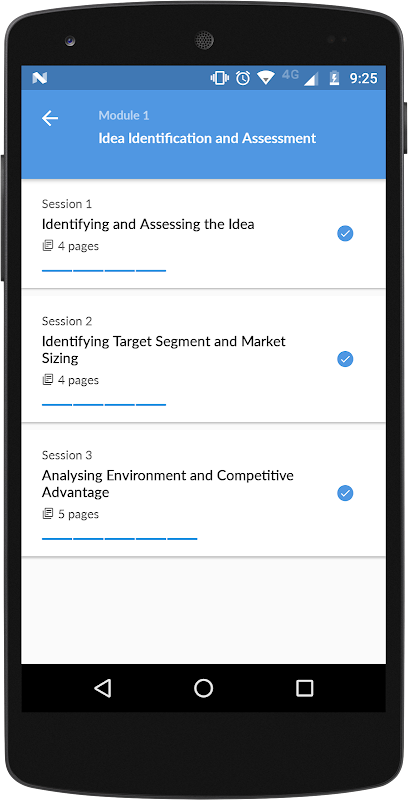The width and height of the screenshot is (408, 800).
Task: Tap Session 3 five-segment progress bar
Action: point(119,539)
